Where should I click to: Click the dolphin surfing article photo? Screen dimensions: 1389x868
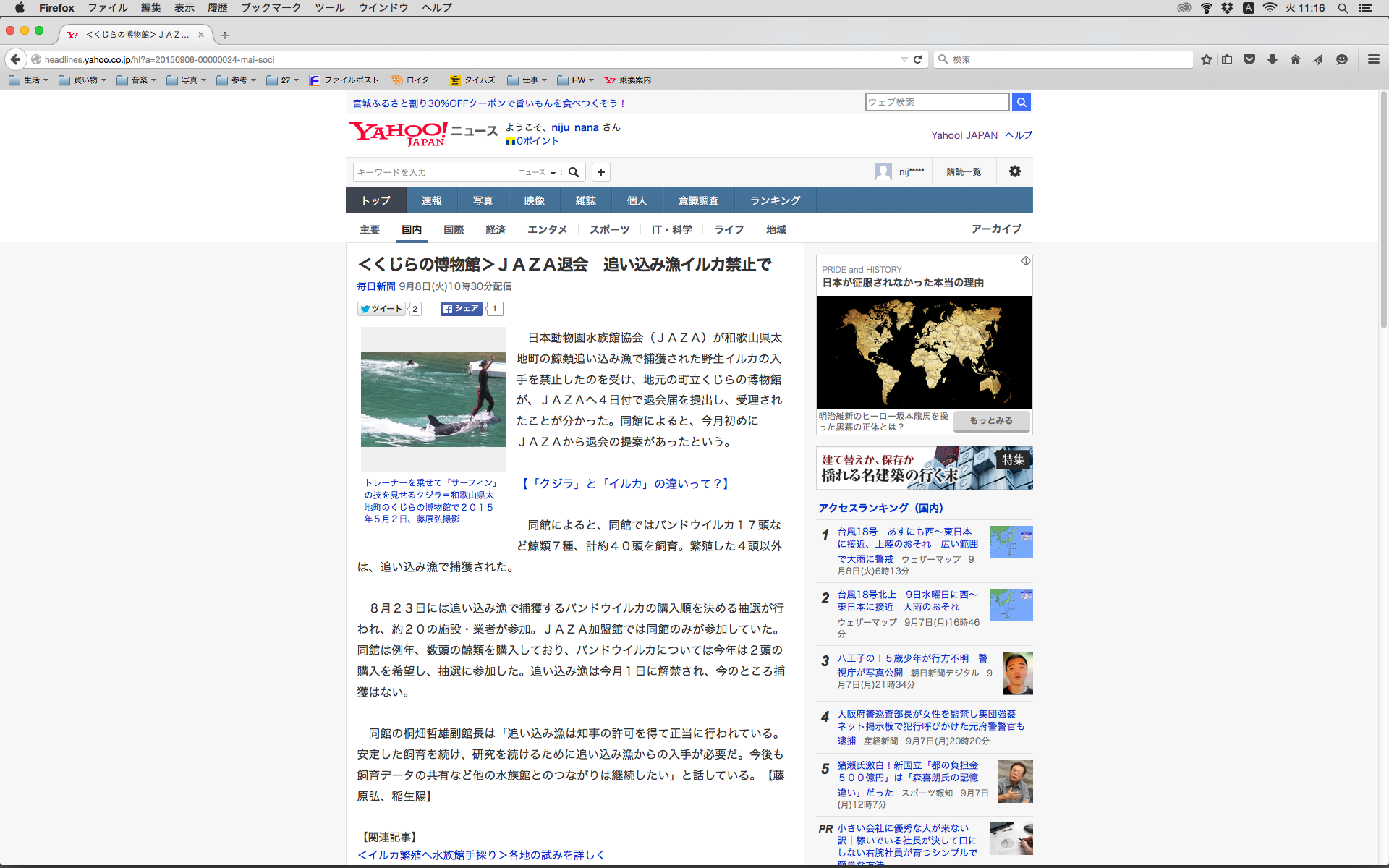pyautogui.click(x=433, y=399)
